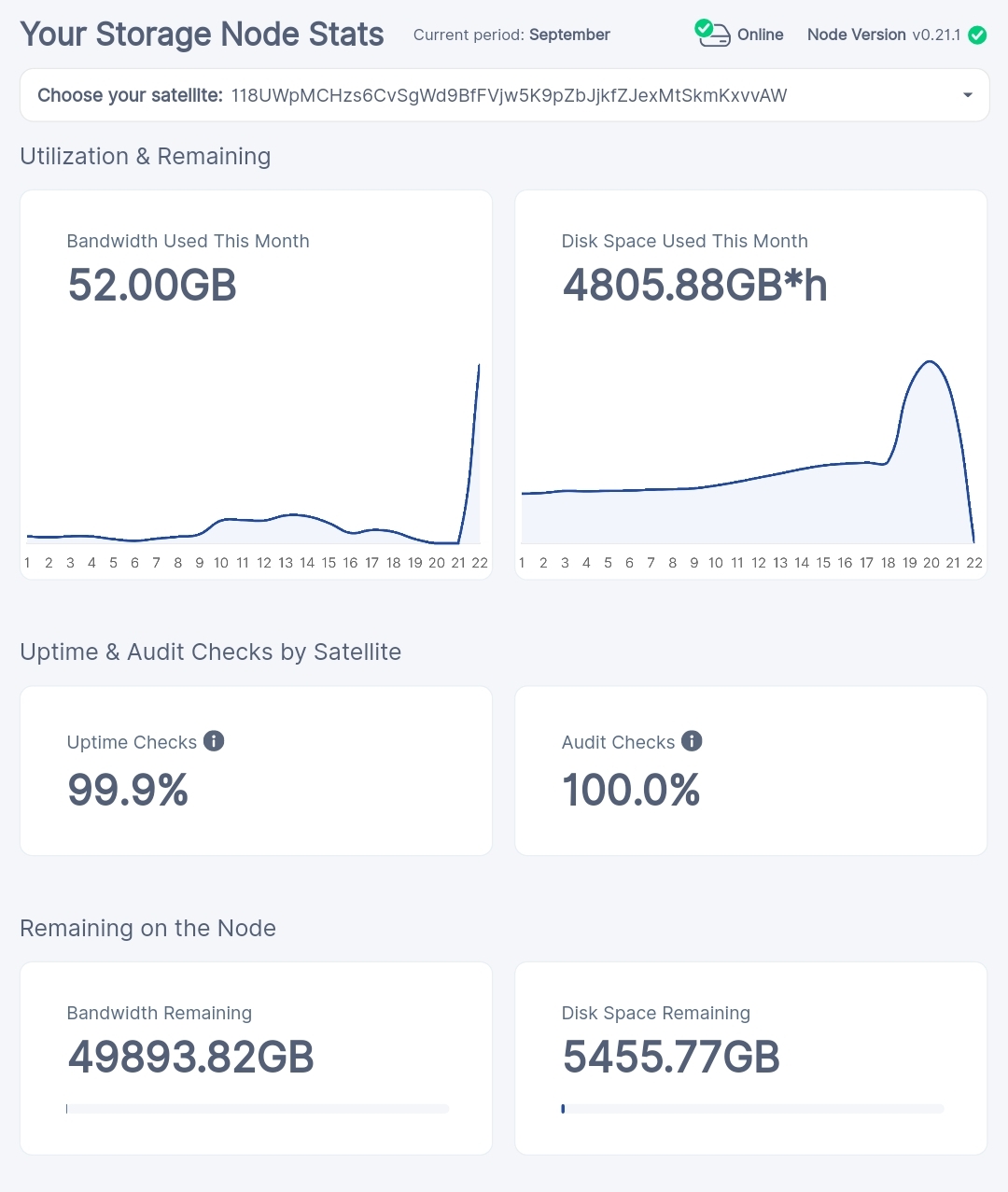The height and width of the screenshot is (1192, 1008).
Task: Click the green Online status checkmark icon
Action: point(703,28)
